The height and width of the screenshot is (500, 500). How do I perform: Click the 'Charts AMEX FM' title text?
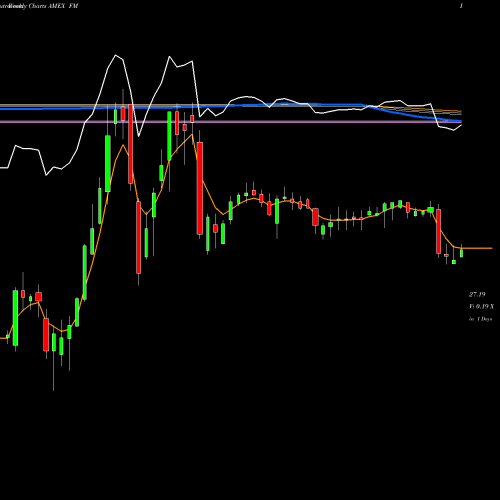pyautogui.click(x=53, y=6)
